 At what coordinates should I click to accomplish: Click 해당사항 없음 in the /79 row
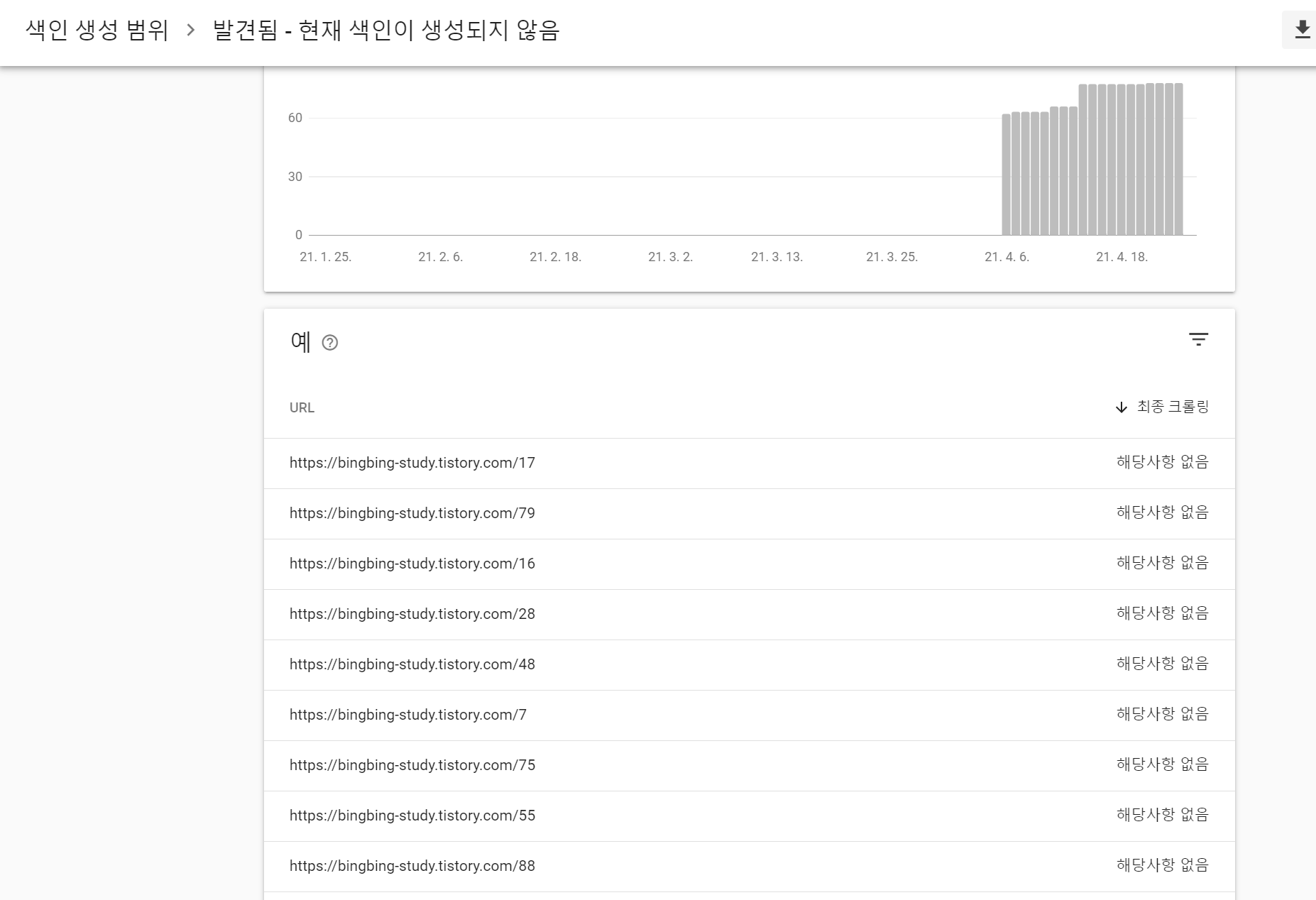tap(1163, 512)
